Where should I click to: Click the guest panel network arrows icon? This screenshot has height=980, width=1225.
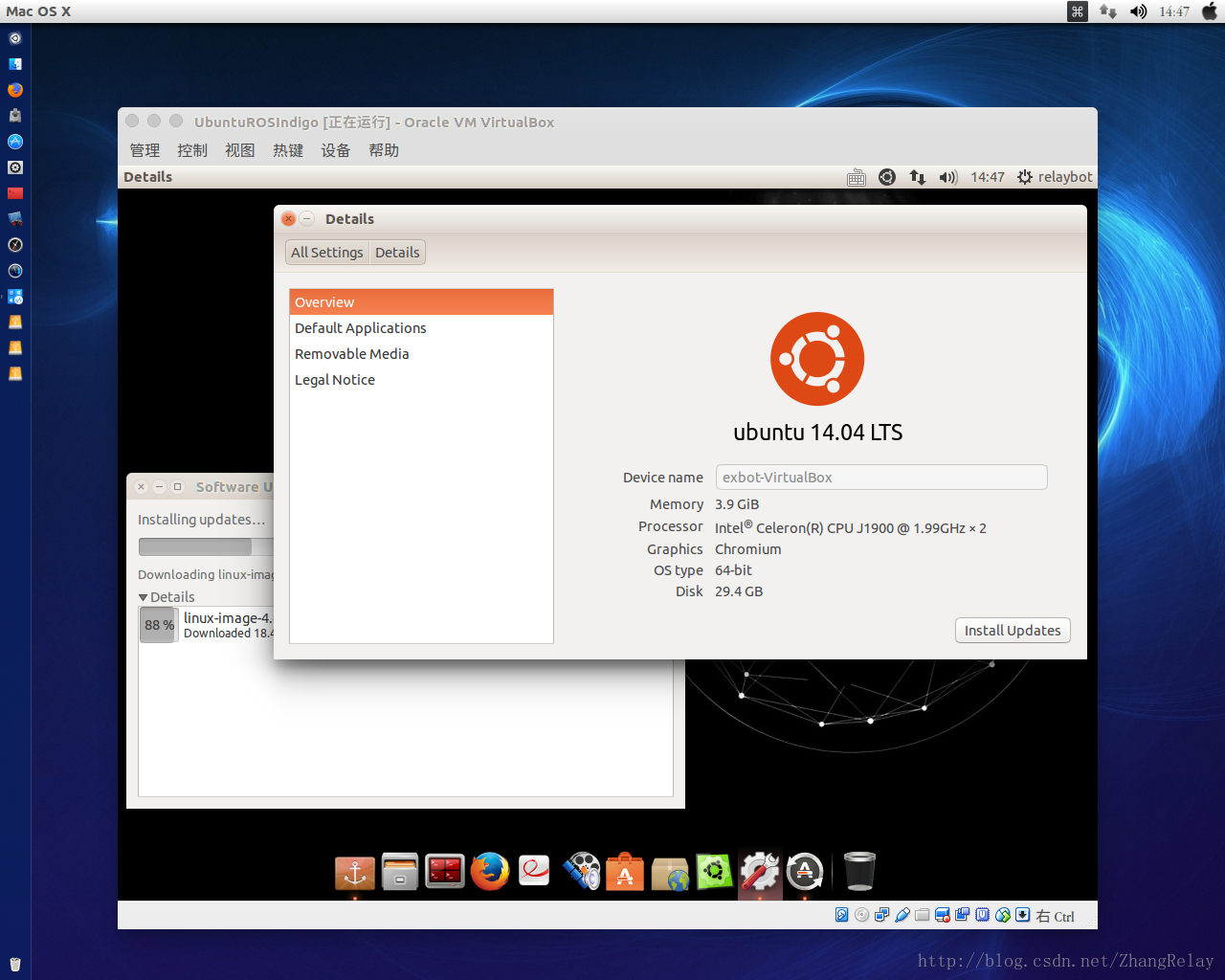pyautogui.click(x=918, y=177)
